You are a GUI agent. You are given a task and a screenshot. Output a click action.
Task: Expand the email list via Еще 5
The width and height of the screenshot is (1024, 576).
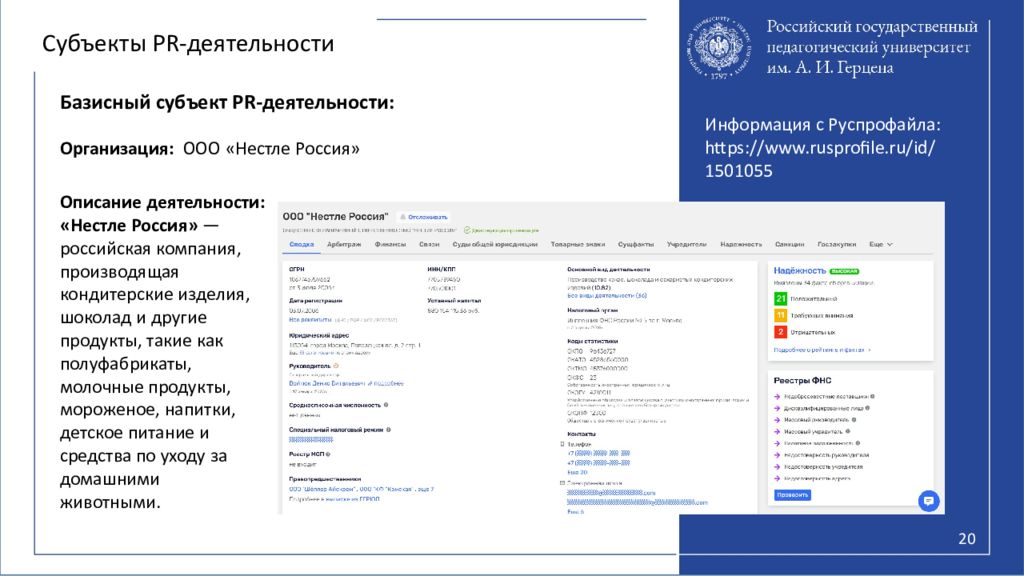575,512
